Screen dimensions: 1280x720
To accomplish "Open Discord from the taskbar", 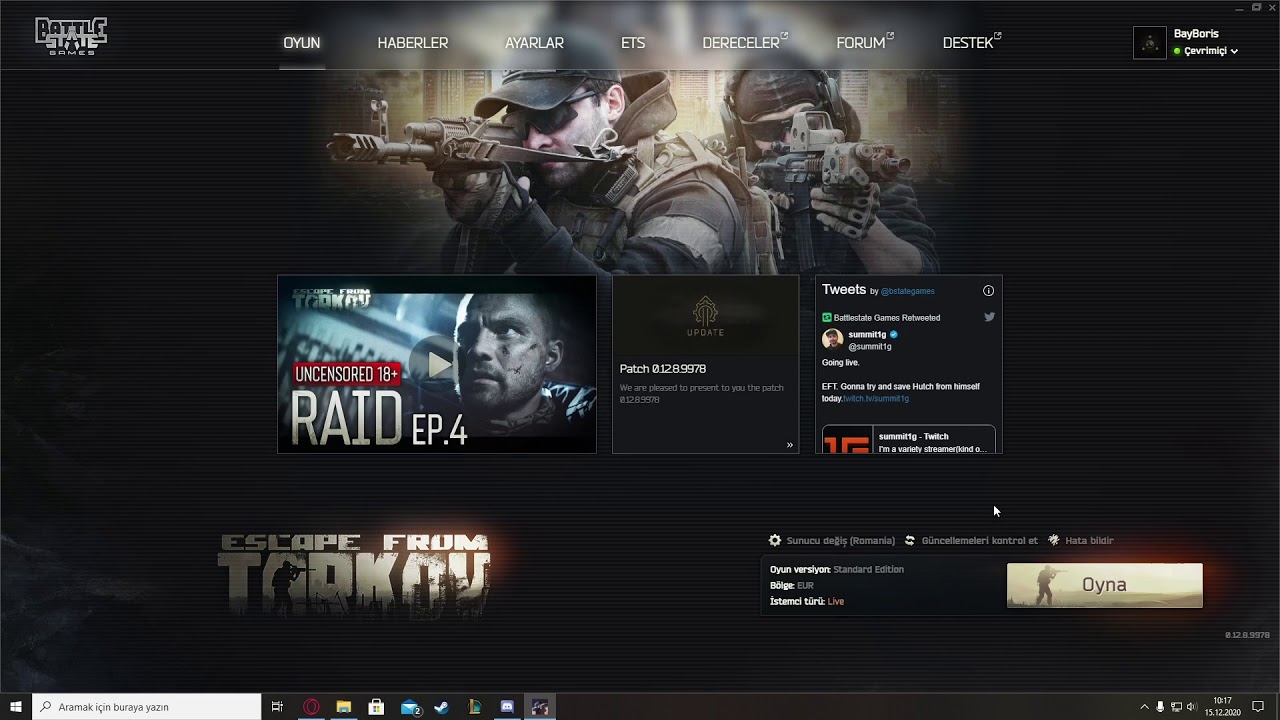I will click(x=507, y=707).
